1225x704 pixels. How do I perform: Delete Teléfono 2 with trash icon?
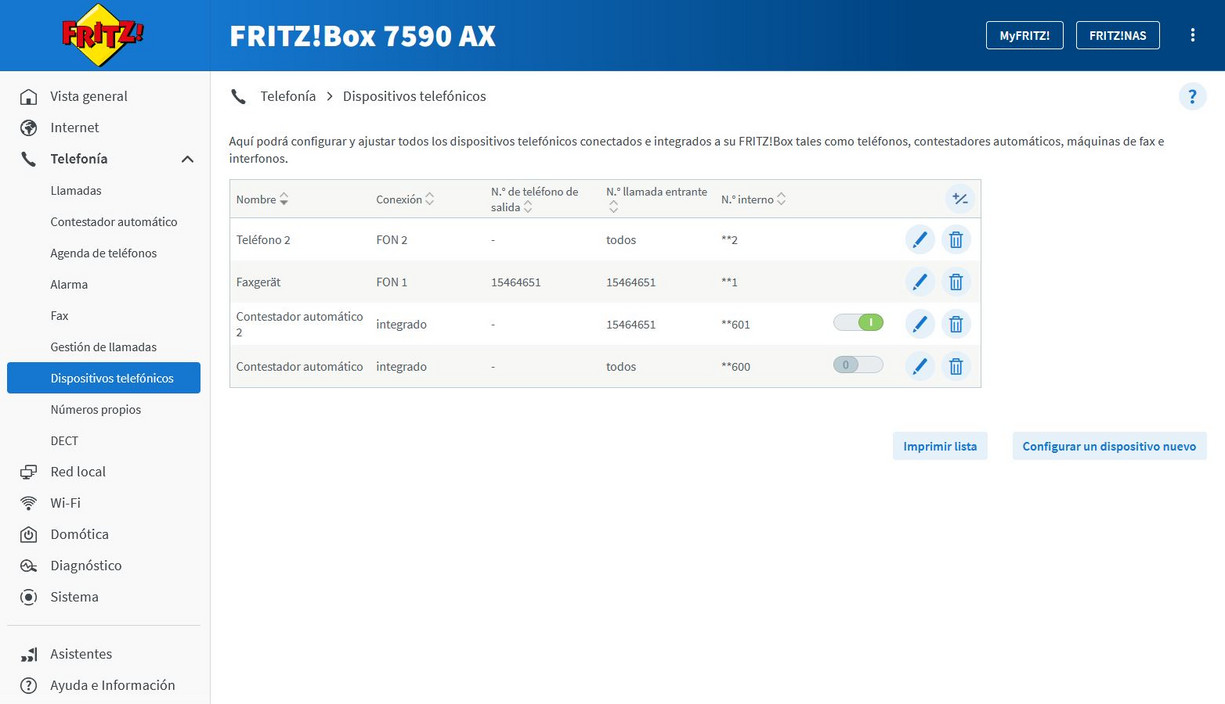(x=956, y=240)
